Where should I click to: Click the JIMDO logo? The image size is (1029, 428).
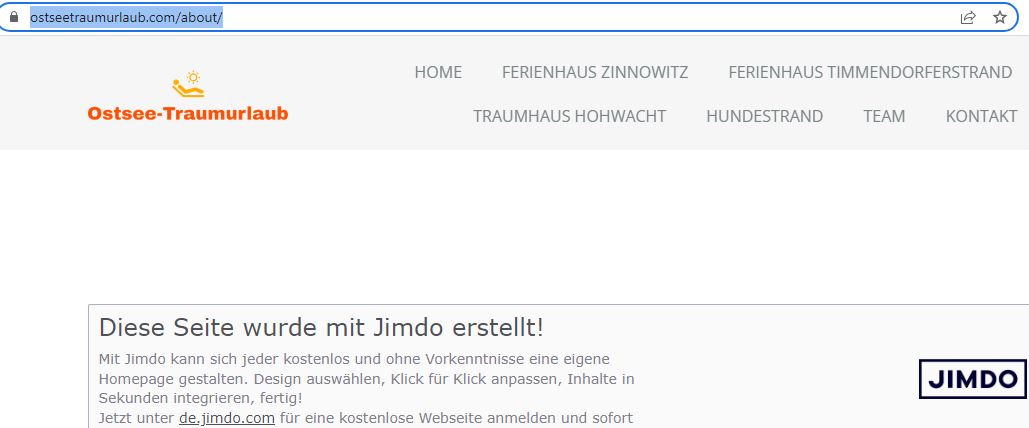[973, 379]
